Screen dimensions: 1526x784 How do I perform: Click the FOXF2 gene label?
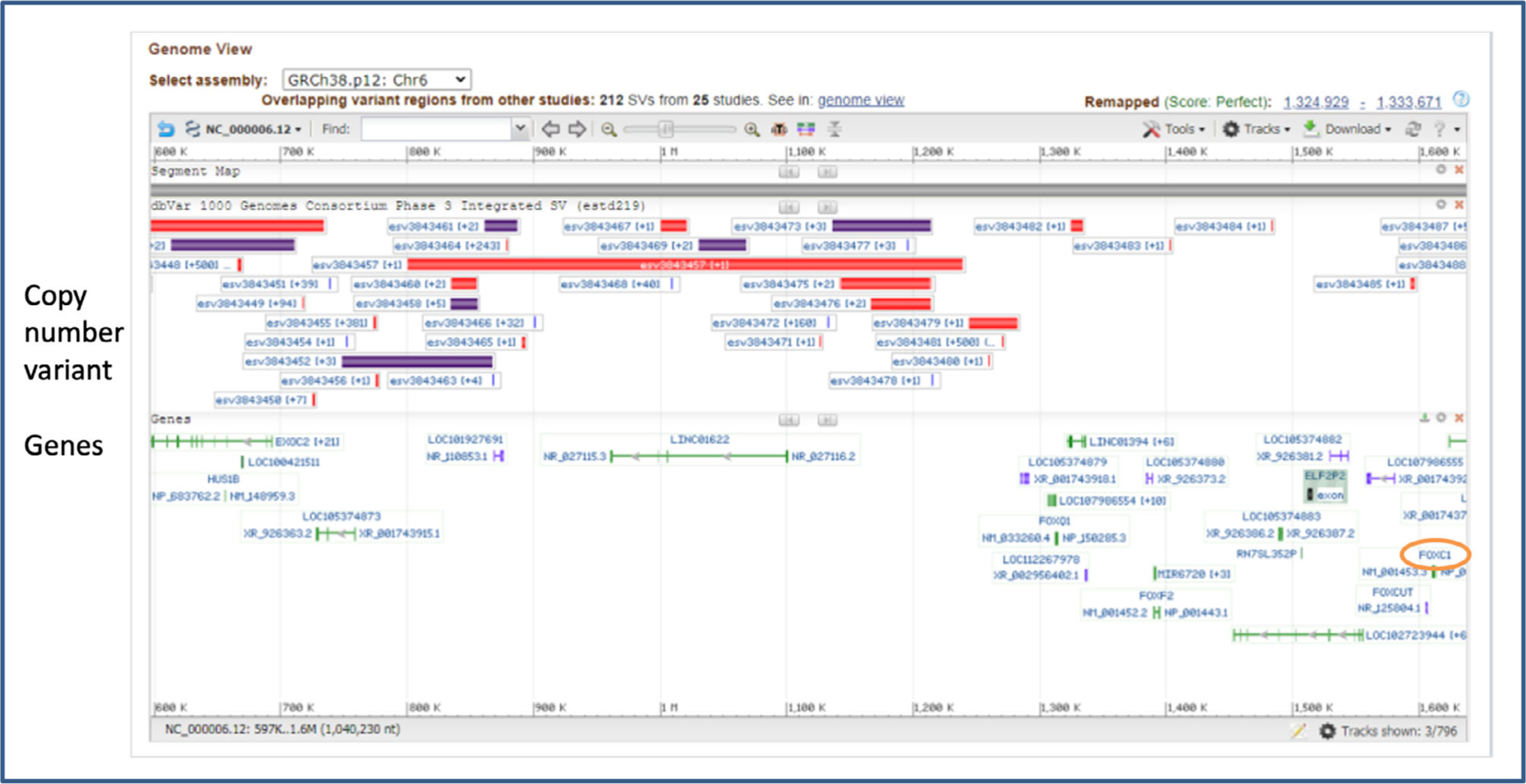click(1156, 595)
